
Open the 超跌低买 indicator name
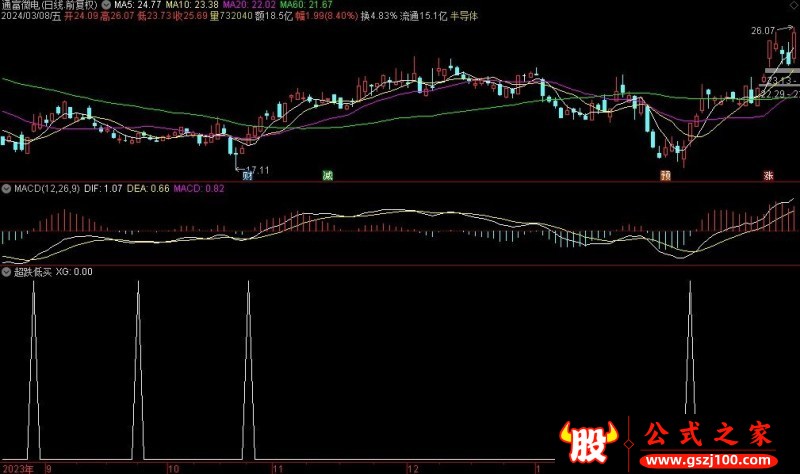(x=32, y=271)
